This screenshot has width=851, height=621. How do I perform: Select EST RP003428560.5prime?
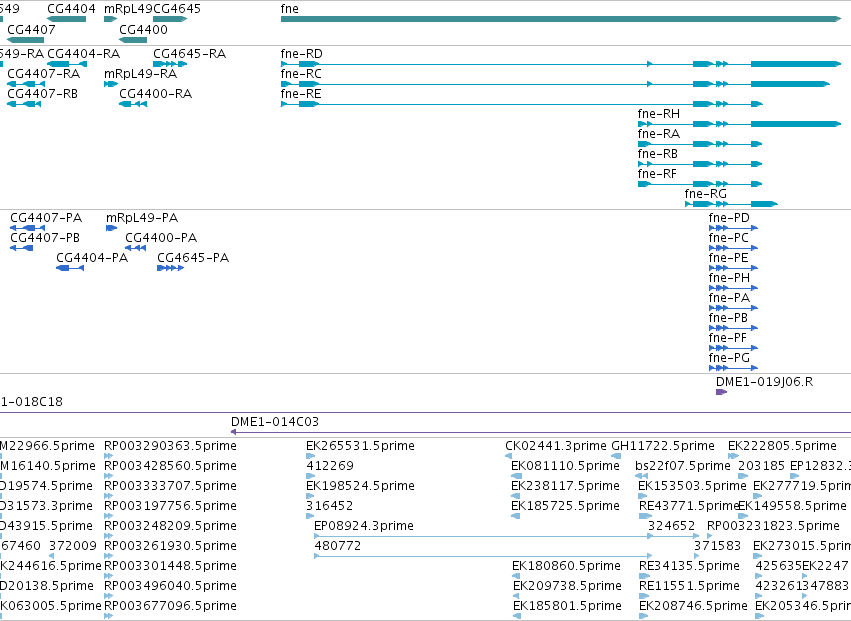(x=170, y=466)
